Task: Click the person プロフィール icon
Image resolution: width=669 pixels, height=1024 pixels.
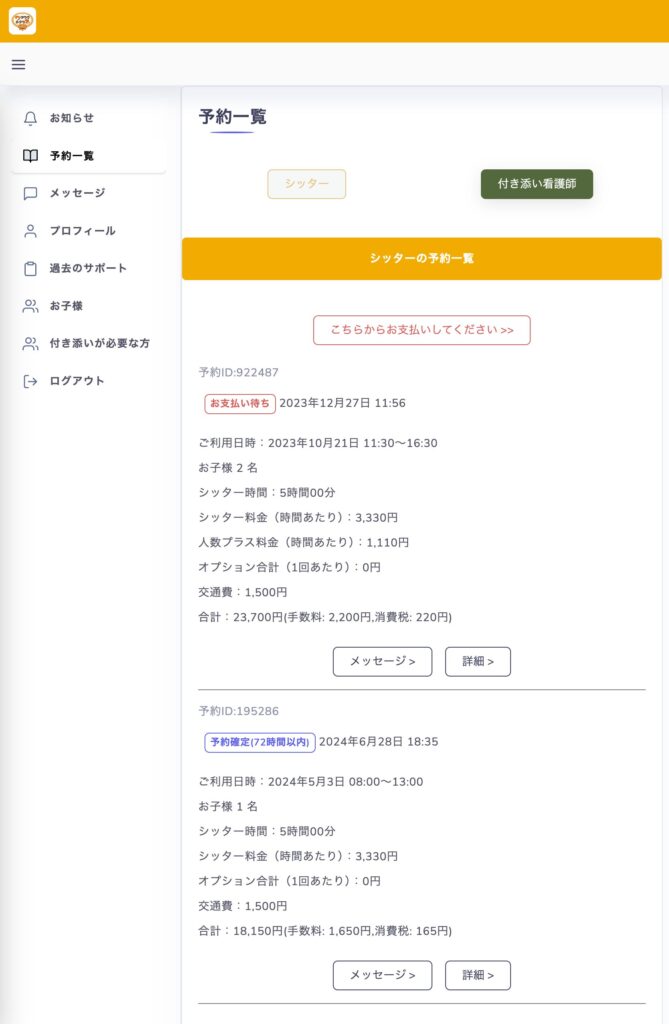Action: (30, 231)
